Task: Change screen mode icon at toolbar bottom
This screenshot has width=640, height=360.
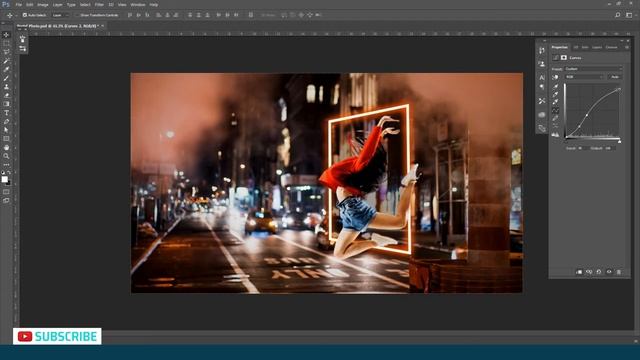Action: pos(6,200)
